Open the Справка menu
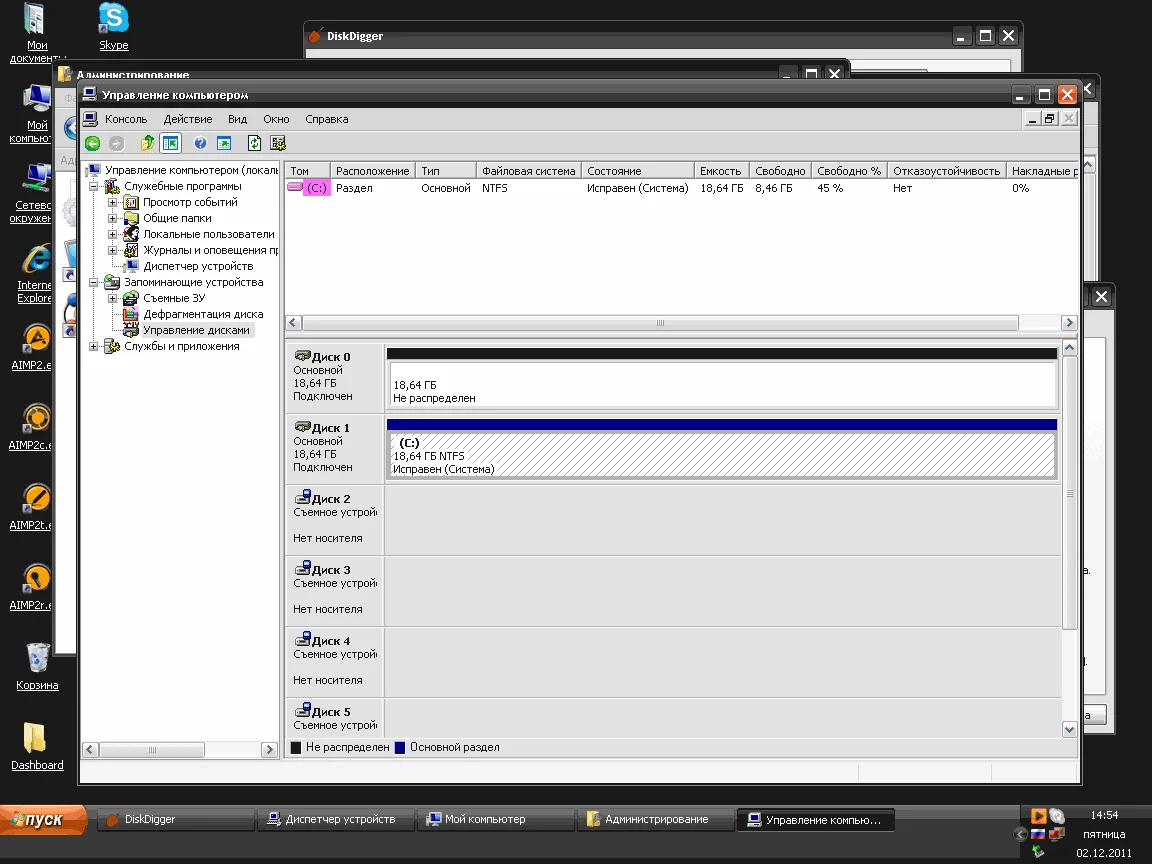Screen dimensions: 1152x864 click(x=327, y=119)
